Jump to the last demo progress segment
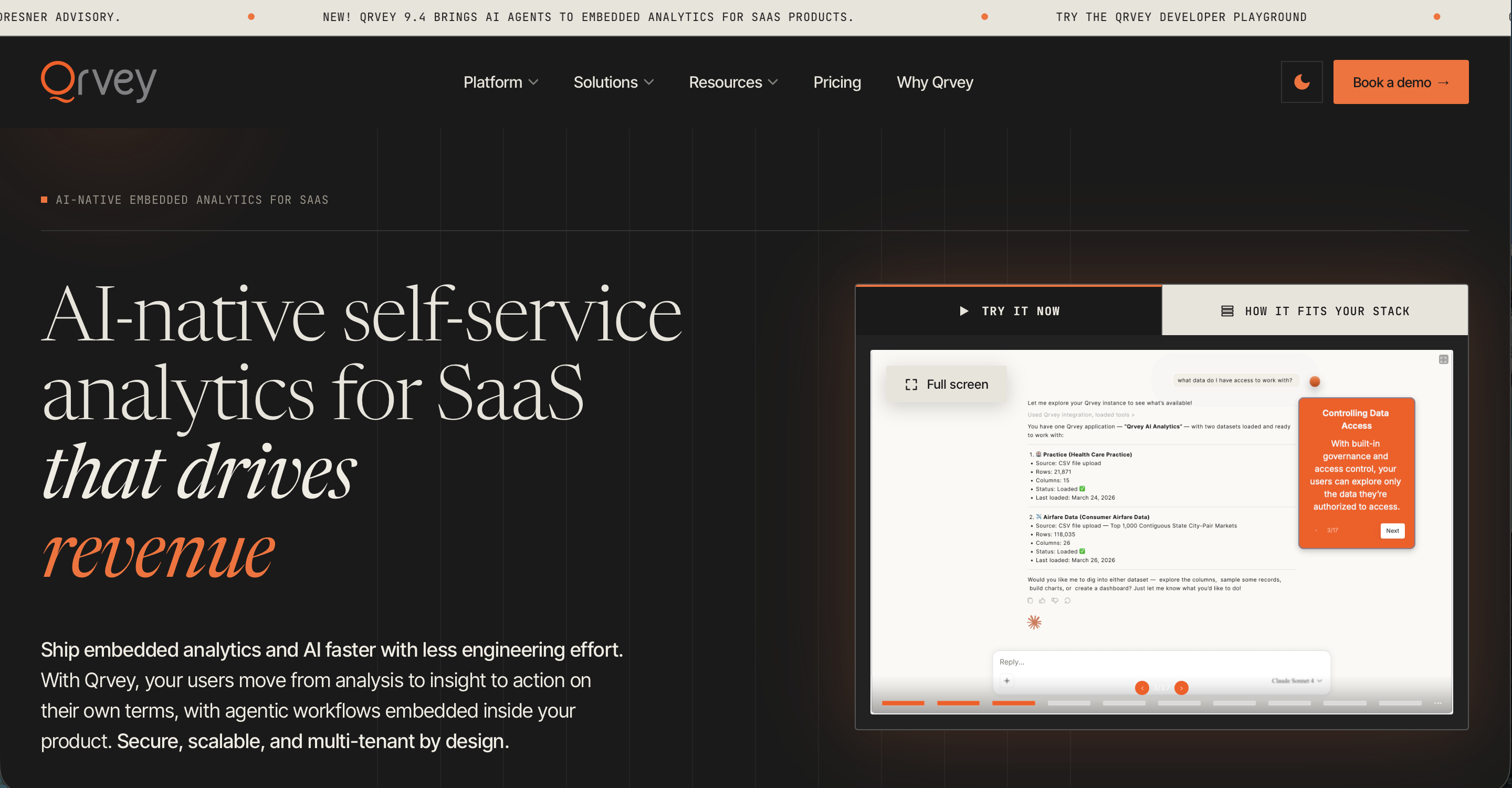Image resolution: width=1512 pixels, height=788 pixels. tap(1400, 703)
